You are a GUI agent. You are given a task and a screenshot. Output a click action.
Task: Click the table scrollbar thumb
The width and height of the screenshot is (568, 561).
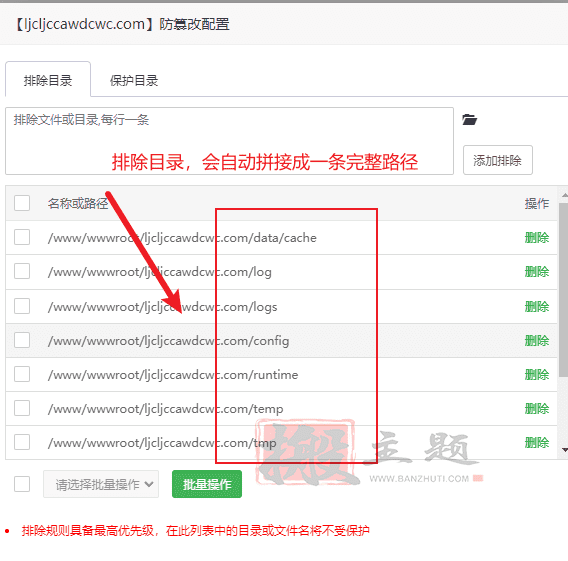click(x=563, y=290)
